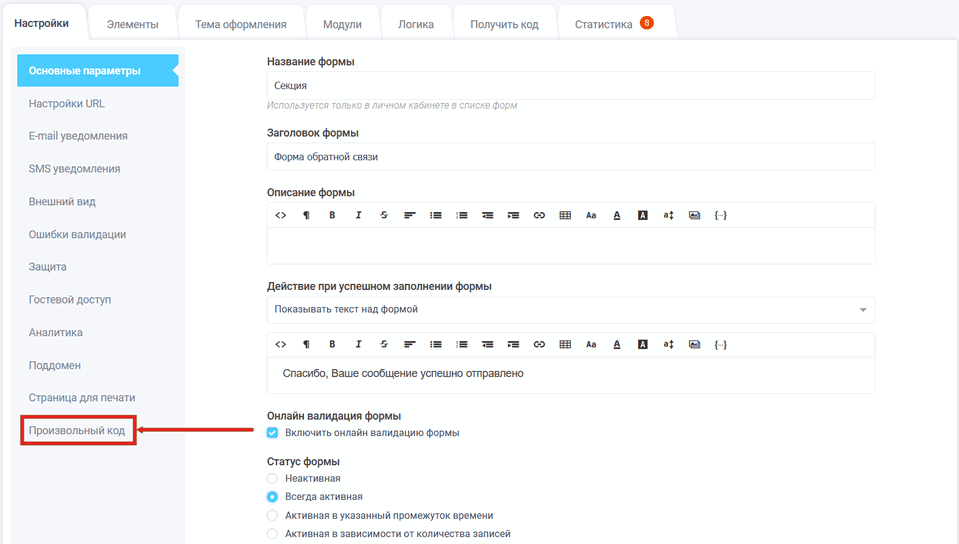This screenshot has width=959, height=544.
Task: Go to "E-mail уведомления" settings
Action: click(x=78, y=136)
